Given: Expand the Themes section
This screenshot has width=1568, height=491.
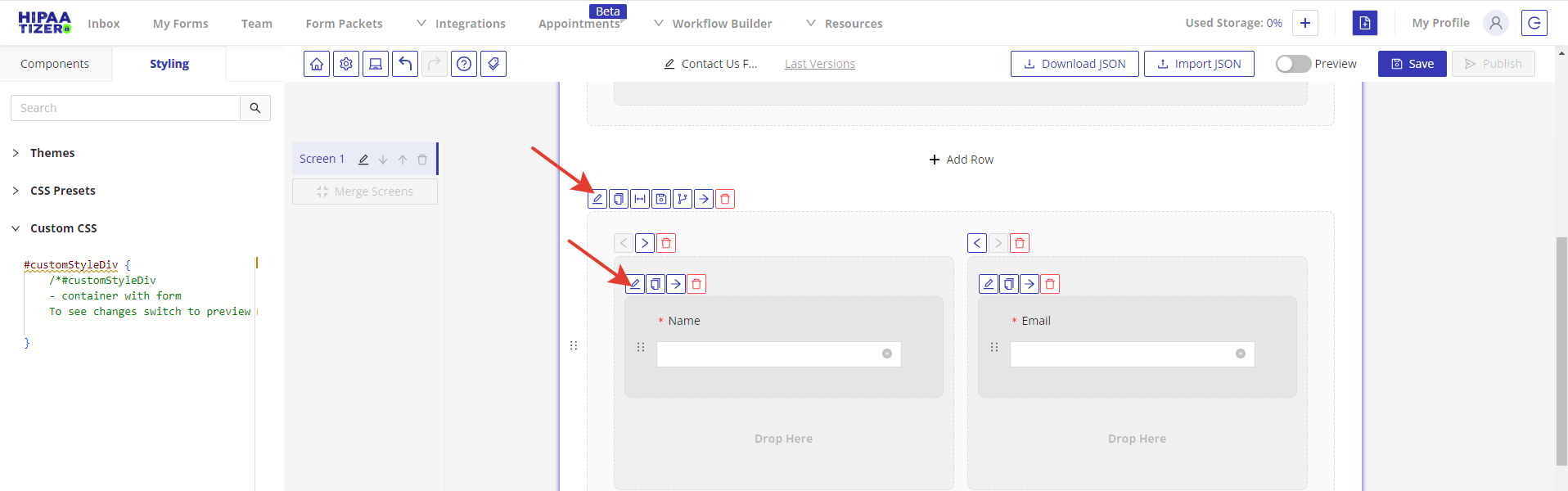Looking at the screenshot, I should click(52, 153).
